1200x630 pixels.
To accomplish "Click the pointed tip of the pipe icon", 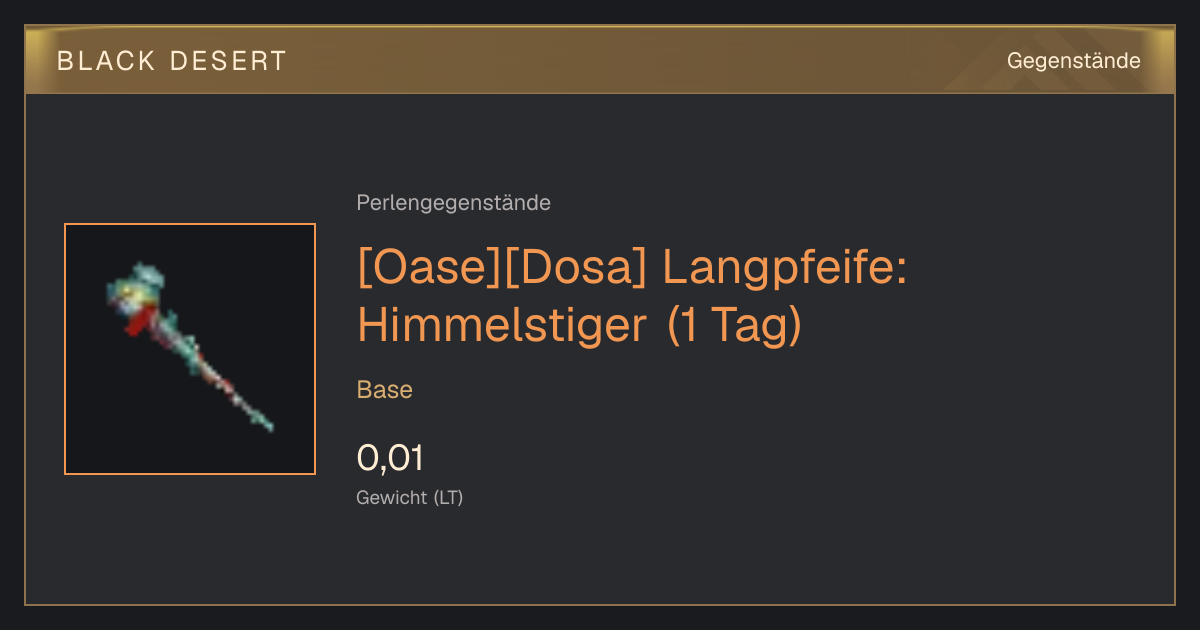I will tap(264, 423).
